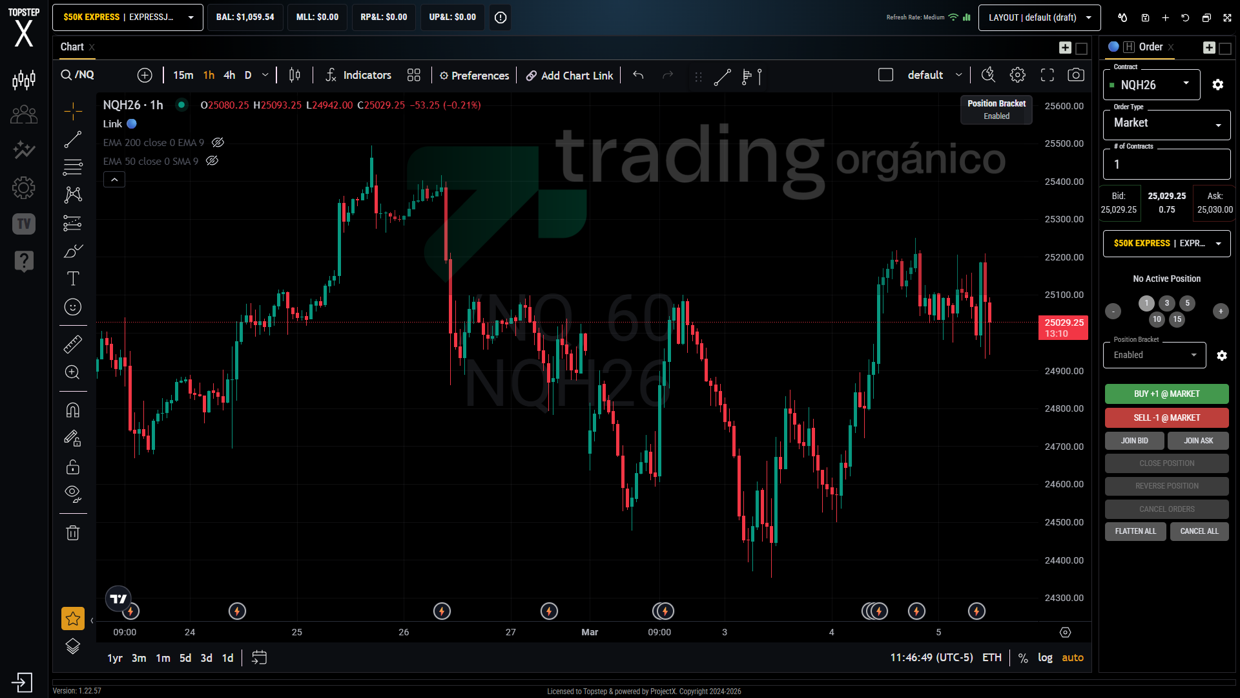The width and height of the screenshot is (1240, 698).
Task: Open the Market Order Type dropdown
Action: pos(1166,123)
